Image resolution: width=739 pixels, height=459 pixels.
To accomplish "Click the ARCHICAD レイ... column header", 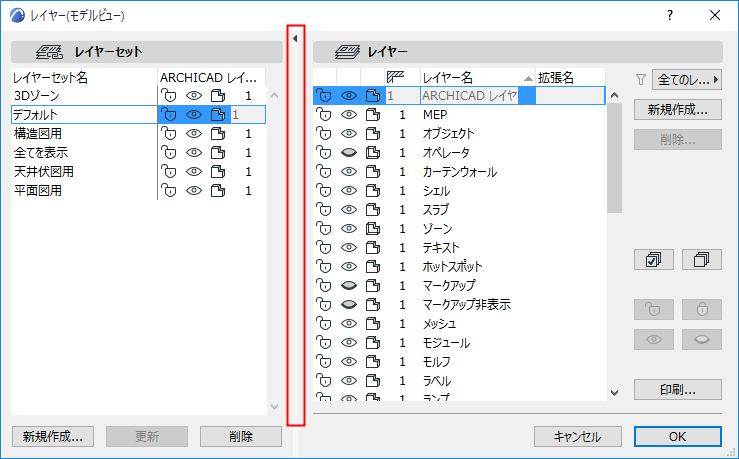I will [211, 77].
